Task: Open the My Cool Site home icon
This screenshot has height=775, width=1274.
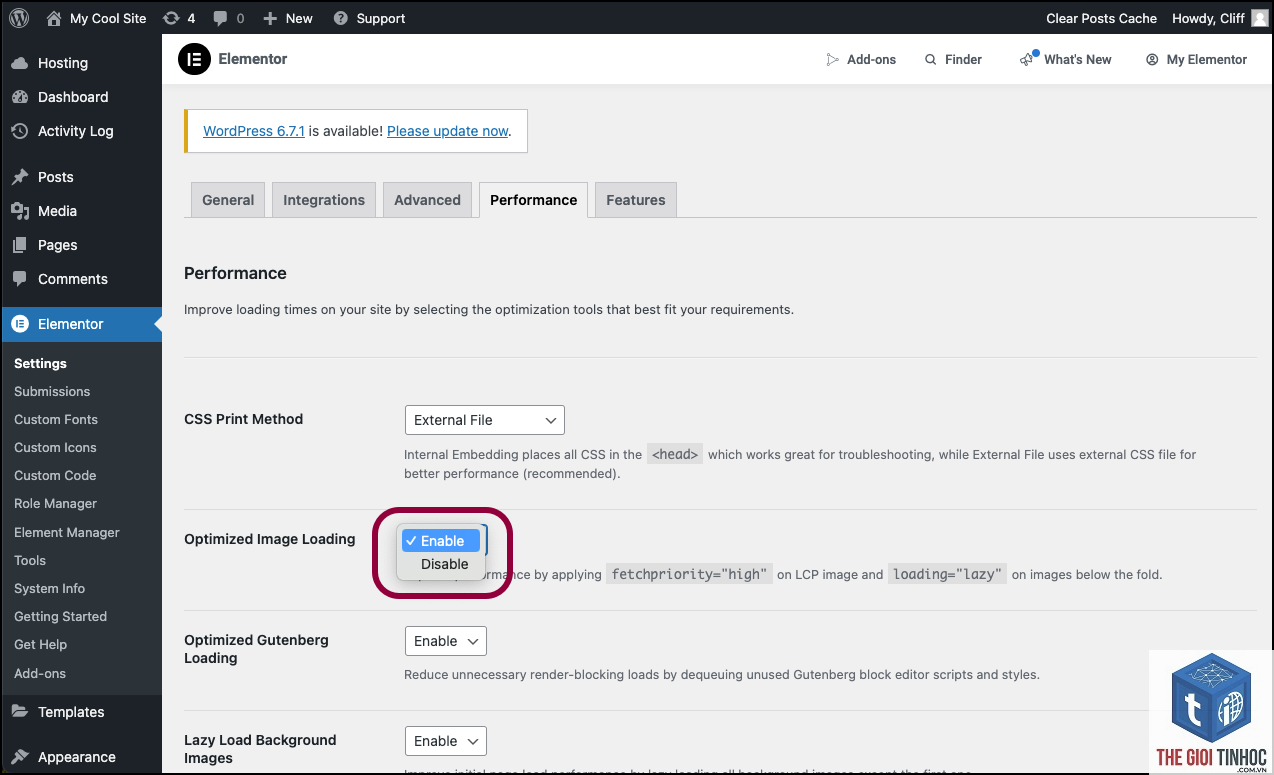Action: [x=54, y=18]
